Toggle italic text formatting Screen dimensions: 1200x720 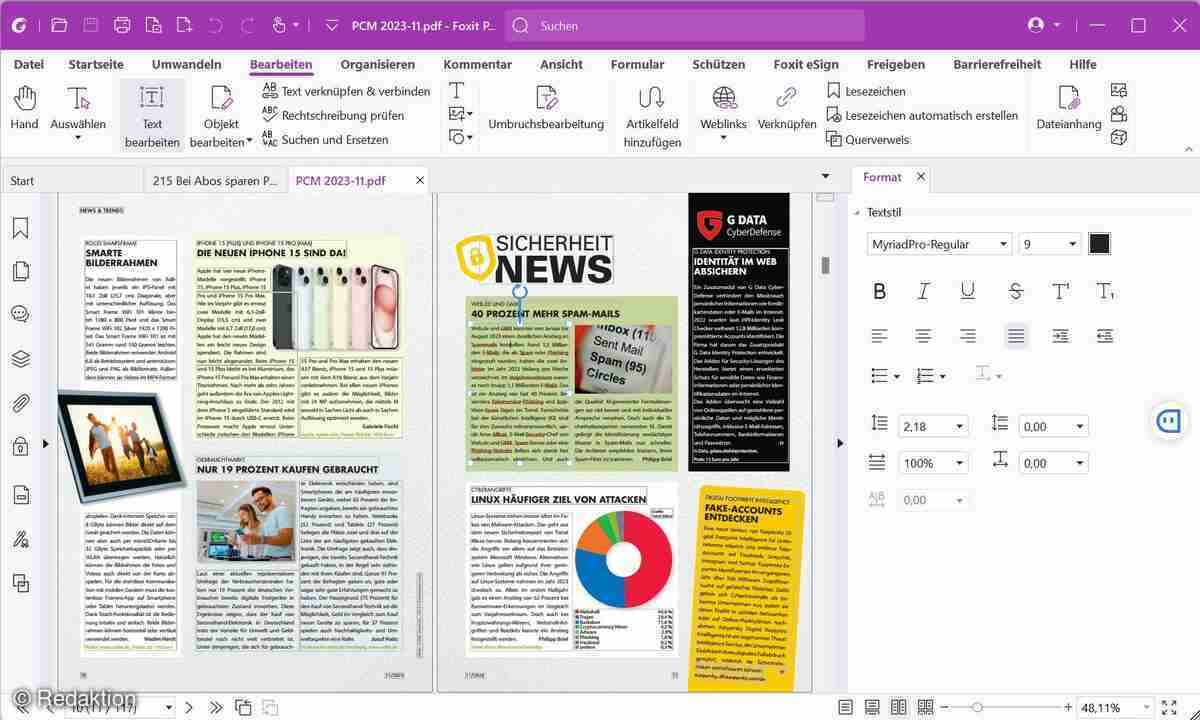(x=923, y=291)
